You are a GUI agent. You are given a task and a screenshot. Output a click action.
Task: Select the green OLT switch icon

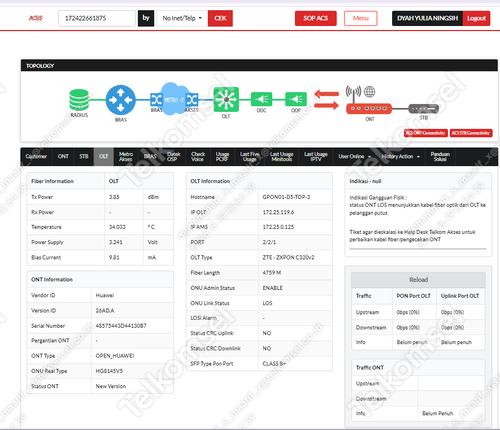(x=226, y=99)
